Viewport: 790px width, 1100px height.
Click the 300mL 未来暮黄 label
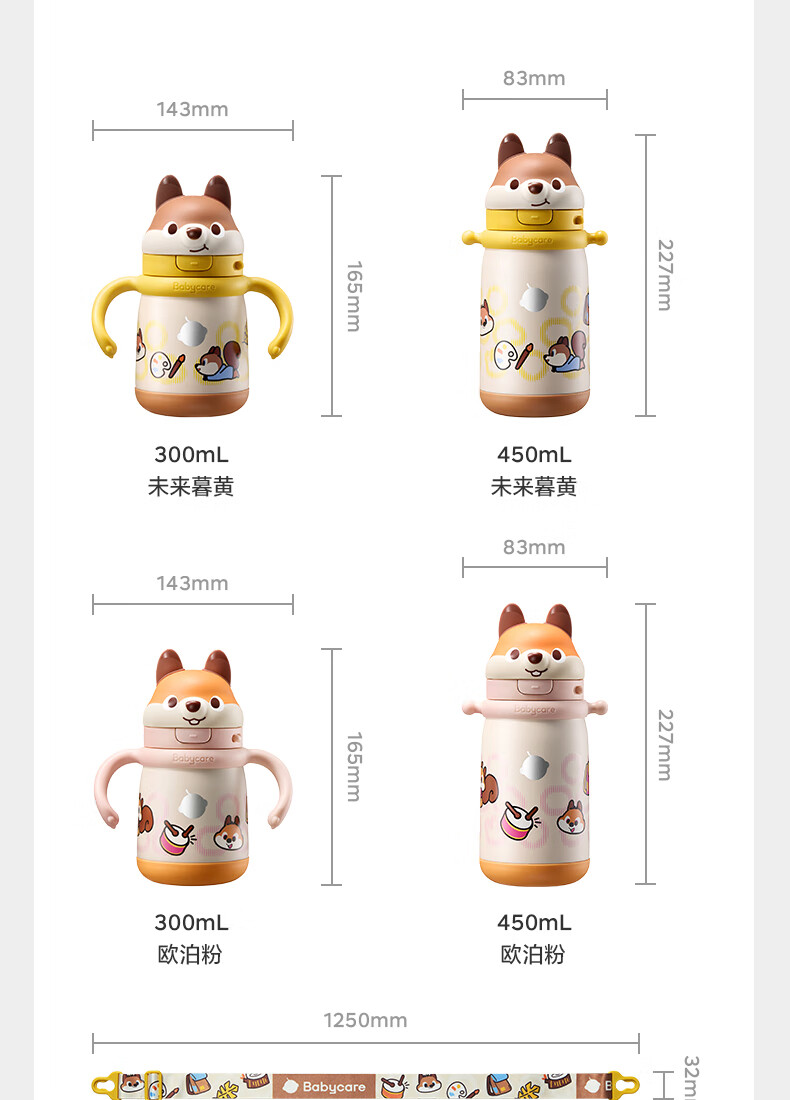pos(191,470)
